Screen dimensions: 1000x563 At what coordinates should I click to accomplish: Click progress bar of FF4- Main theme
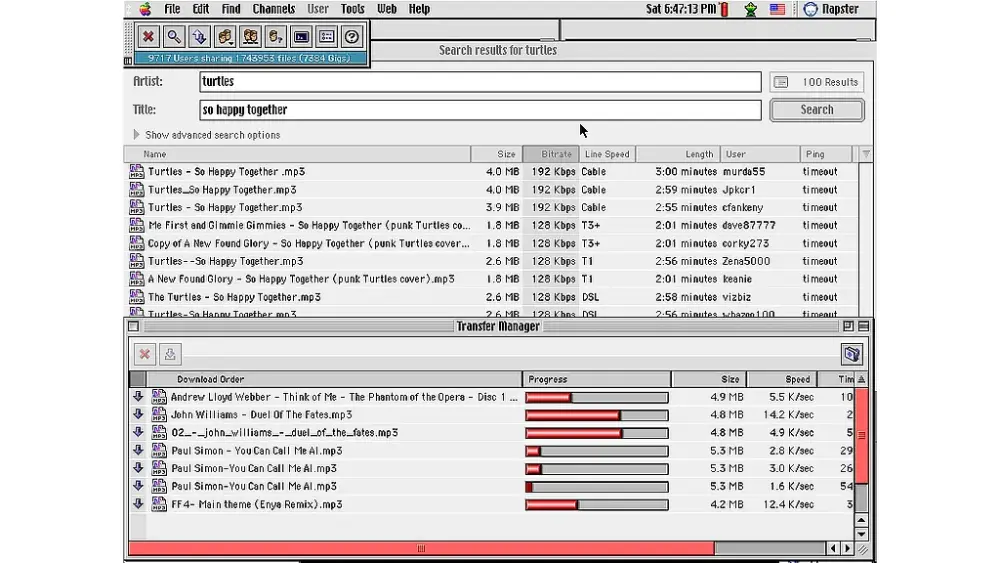[x=597, y=504]
